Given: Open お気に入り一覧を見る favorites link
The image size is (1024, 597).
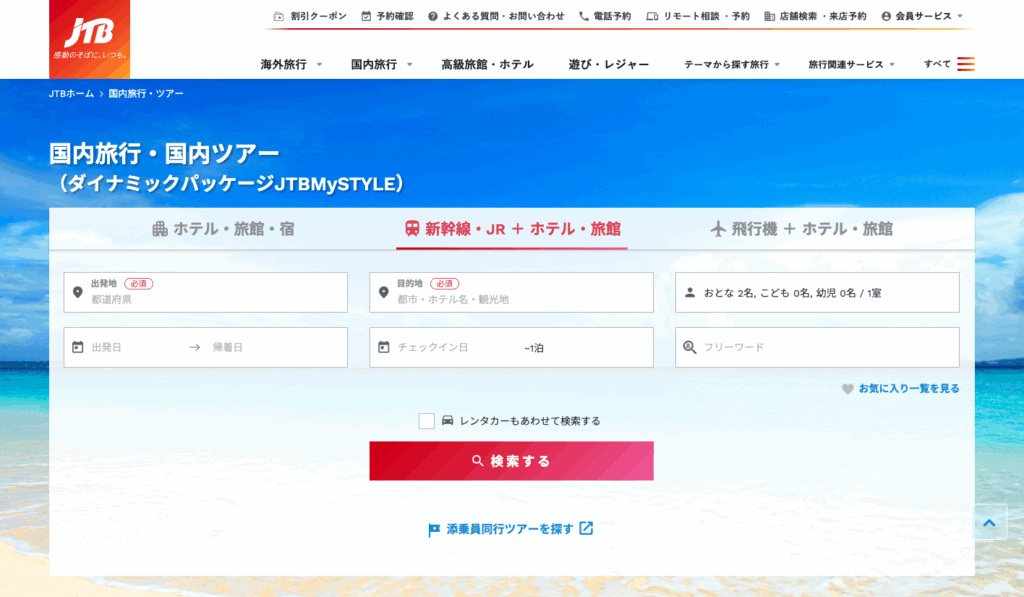Looking at the screenshot, I should [x=908, y=389].
